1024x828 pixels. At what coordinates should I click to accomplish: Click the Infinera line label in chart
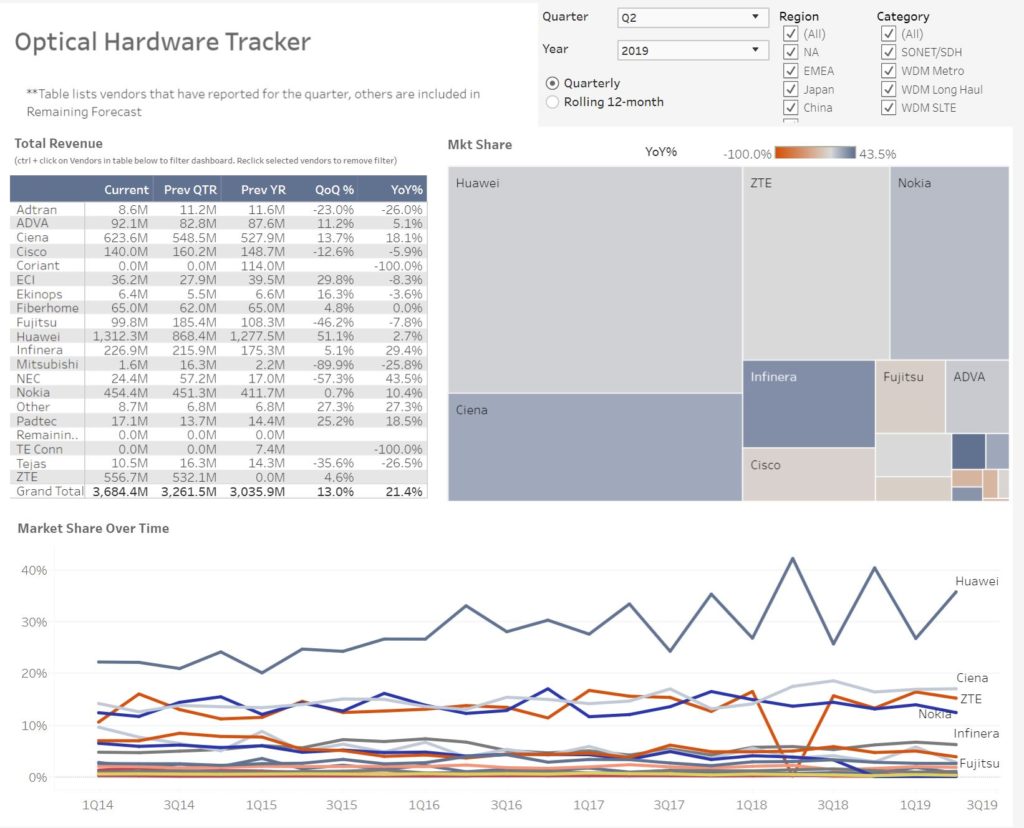pyautogui.click(x=976, y=733)
